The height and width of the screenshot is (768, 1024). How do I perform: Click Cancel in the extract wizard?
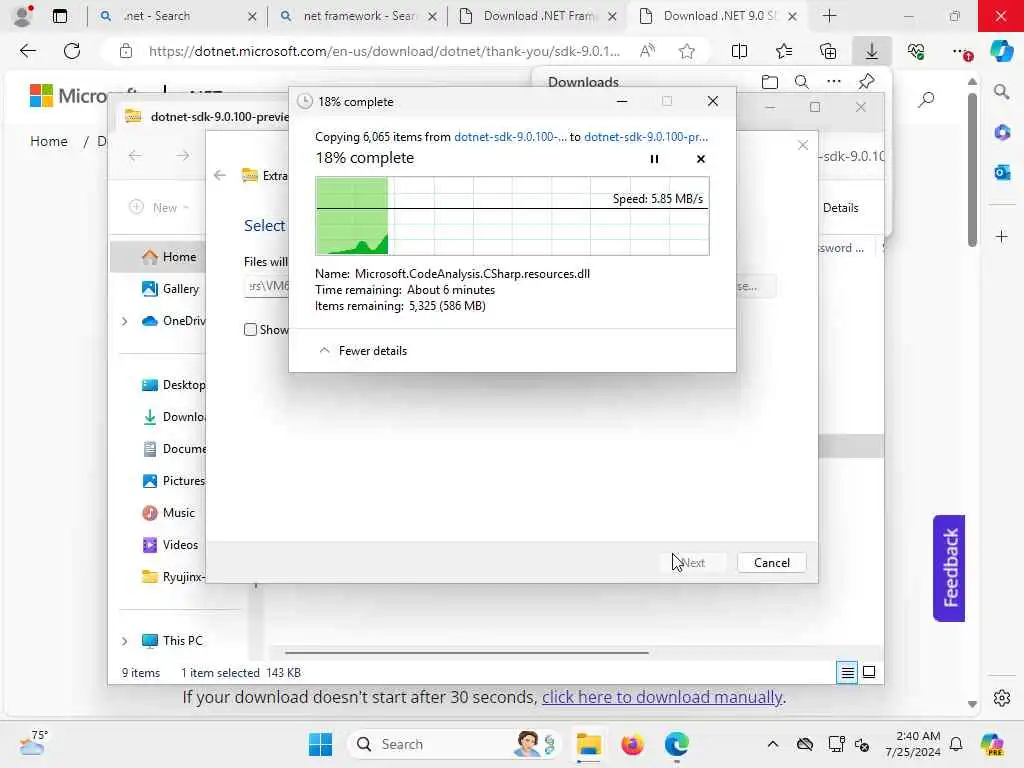click(771, 562)
